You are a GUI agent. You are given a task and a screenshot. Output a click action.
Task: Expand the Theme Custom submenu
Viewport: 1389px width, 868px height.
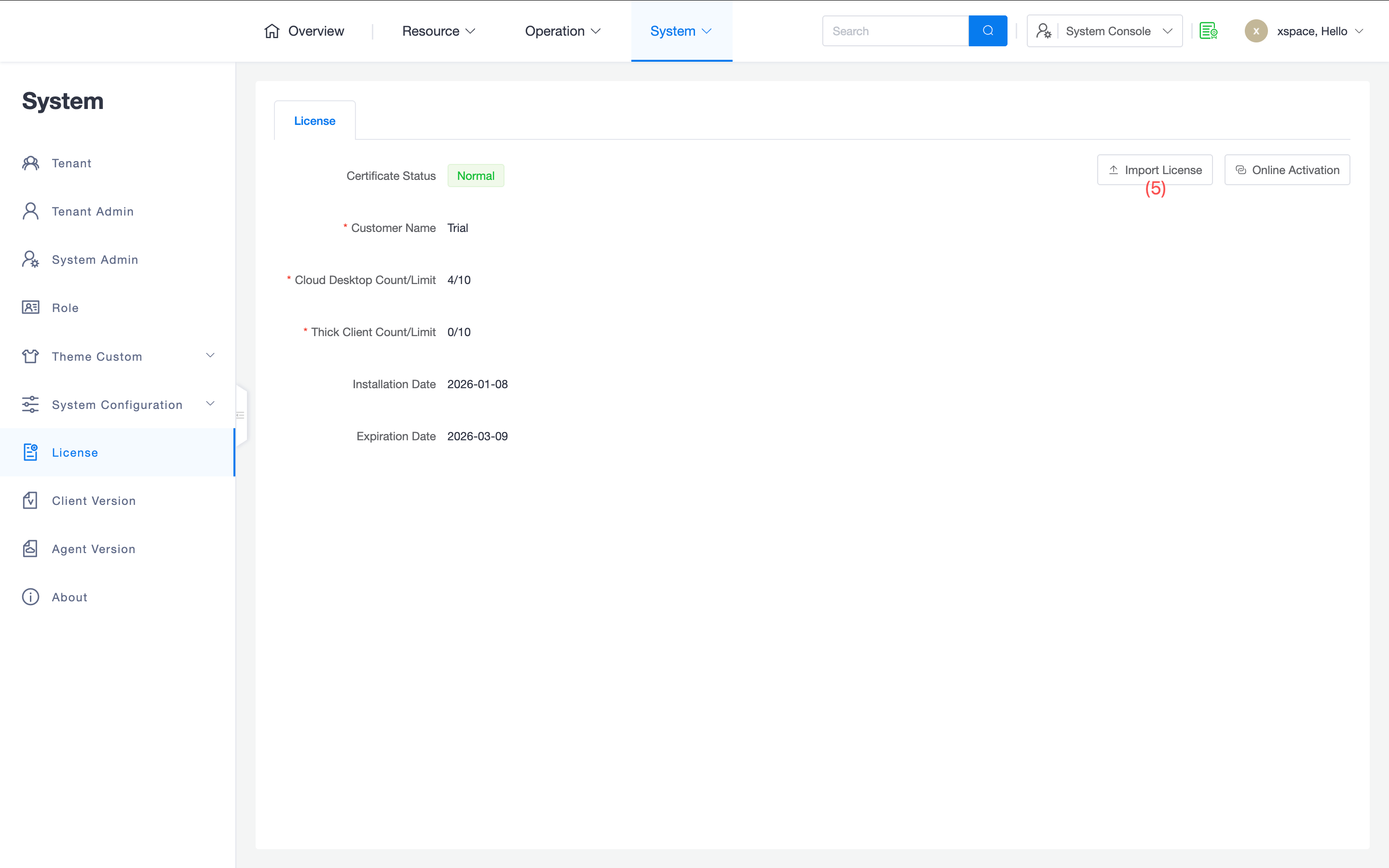(210, 356)
